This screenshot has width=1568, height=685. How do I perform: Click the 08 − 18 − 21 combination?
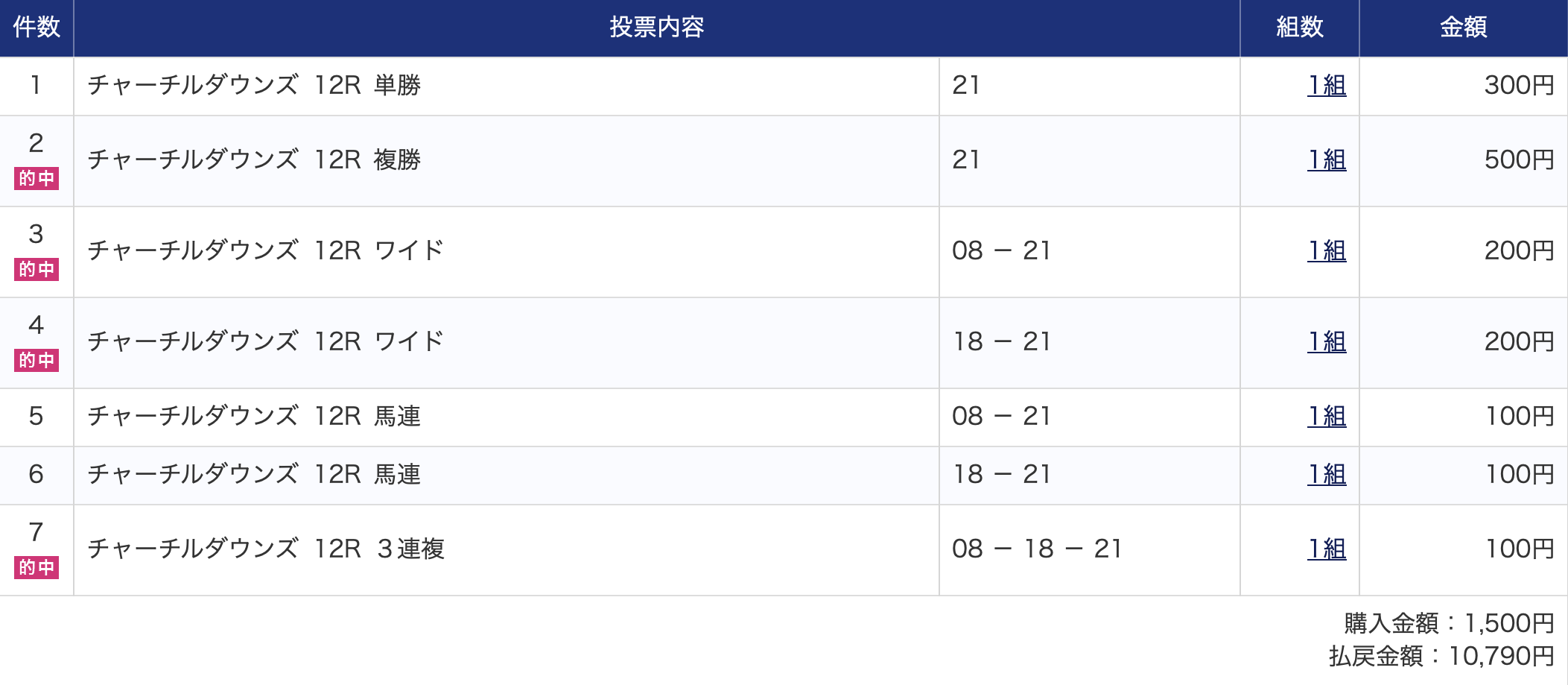click(1037, 549)
